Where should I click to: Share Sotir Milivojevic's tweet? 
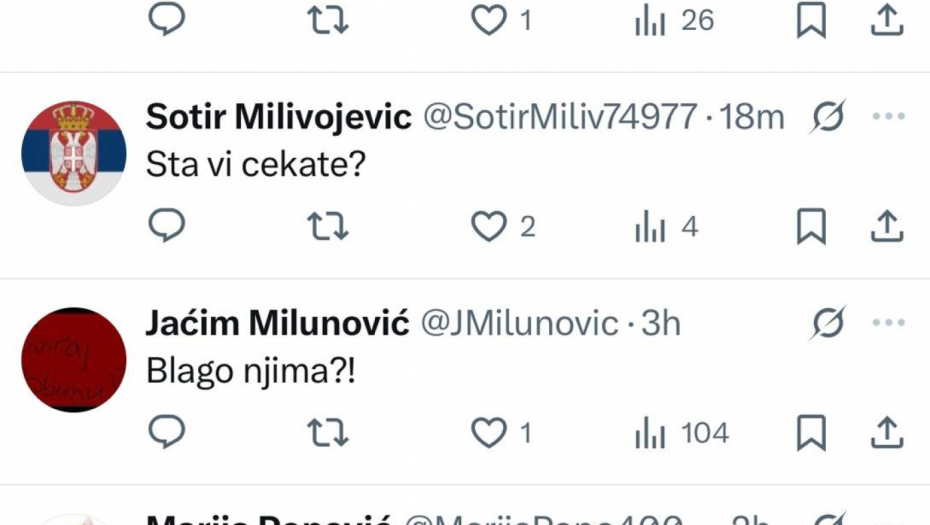click(x=887, y=227)
